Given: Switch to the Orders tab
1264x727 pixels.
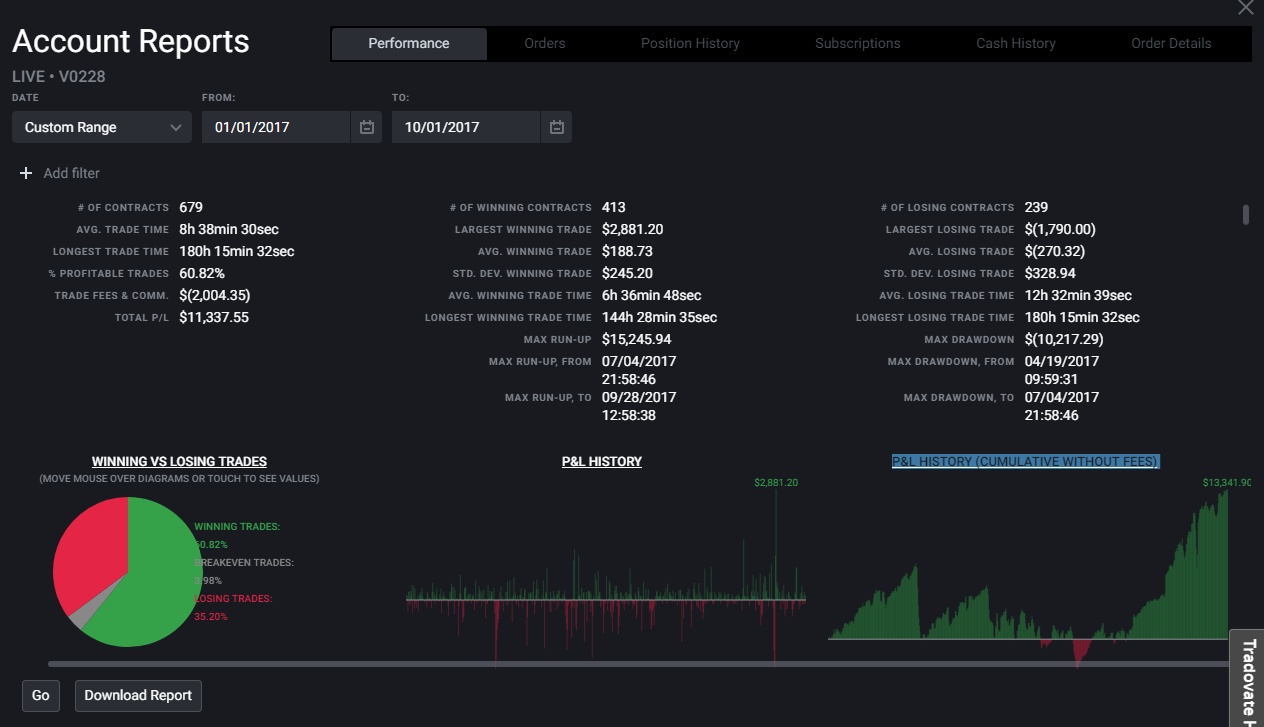Looking at the screenshot, I should click(545, 43).
